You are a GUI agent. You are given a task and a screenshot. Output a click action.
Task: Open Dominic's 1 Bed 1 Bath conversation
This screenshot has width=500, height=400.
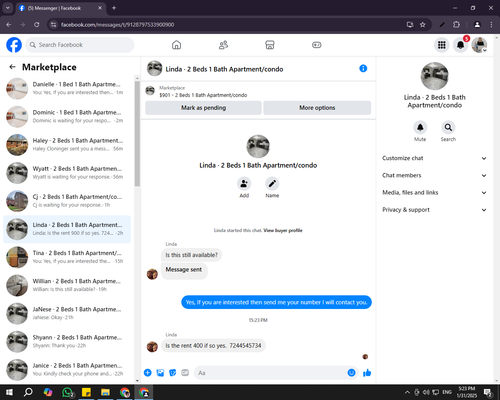click(x=67, y=116)
